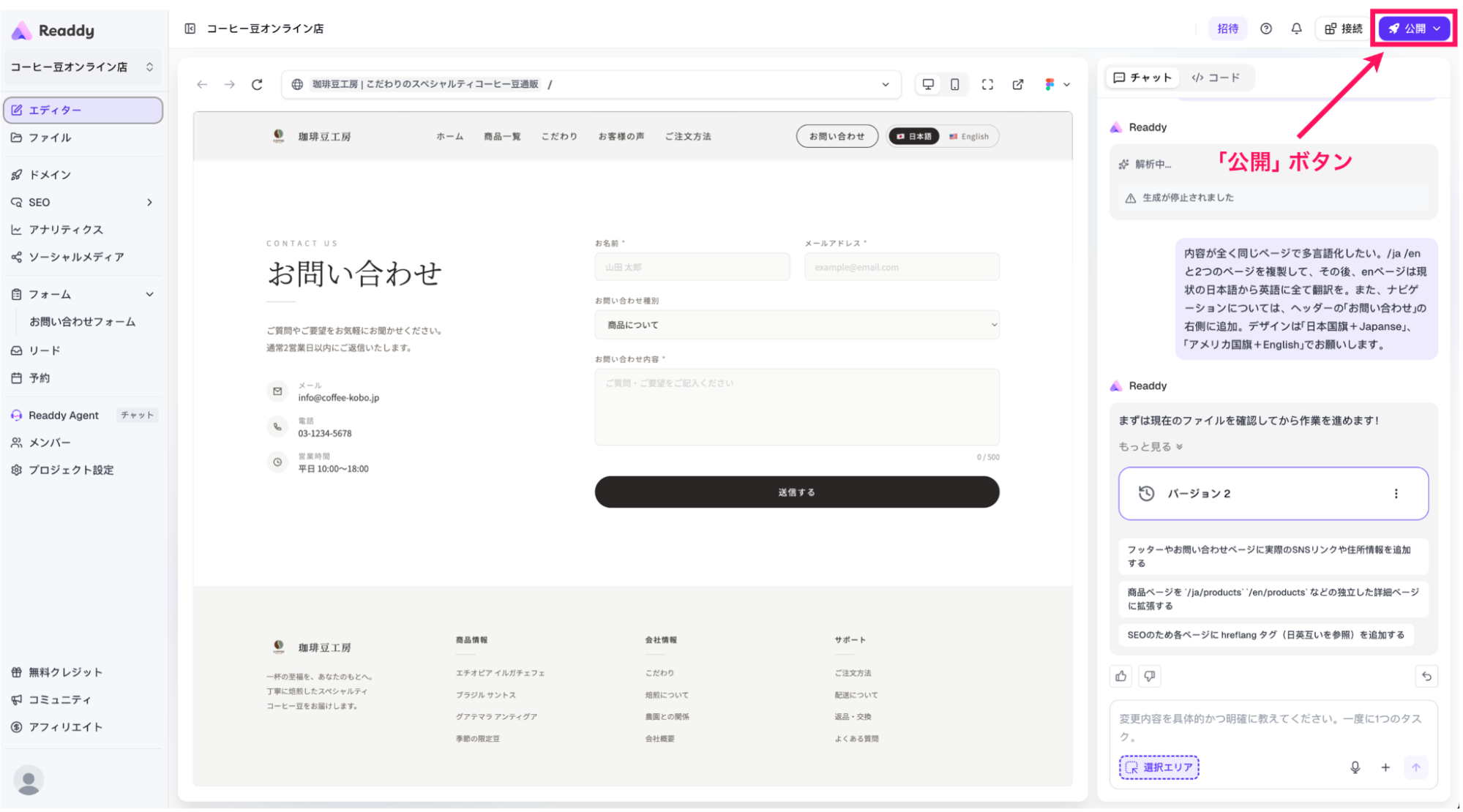Select お問い合わせフォーム tree item
The image size is (1463, 812).
[83, 322]
